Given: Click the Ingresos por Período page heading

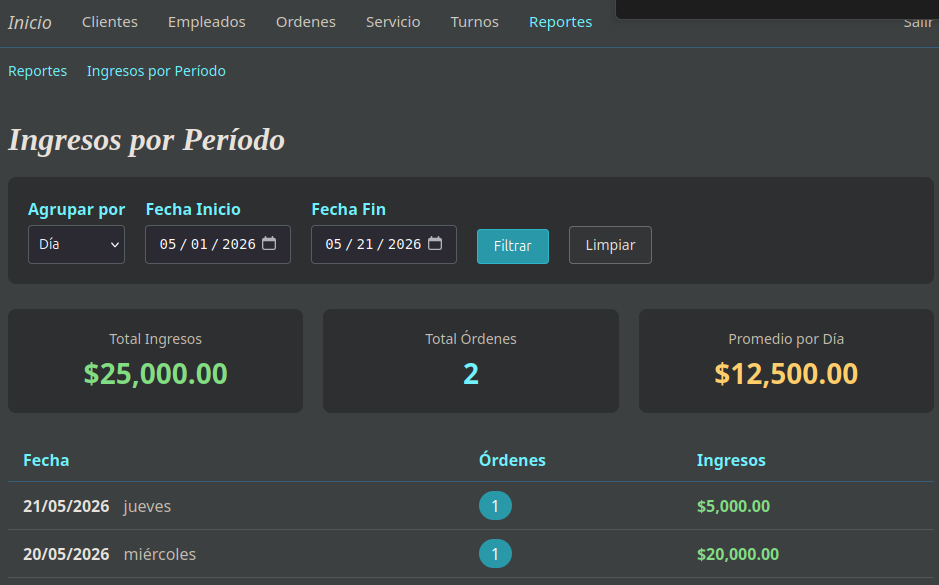Looking at the screenshot, I should [x=146, y=140].
